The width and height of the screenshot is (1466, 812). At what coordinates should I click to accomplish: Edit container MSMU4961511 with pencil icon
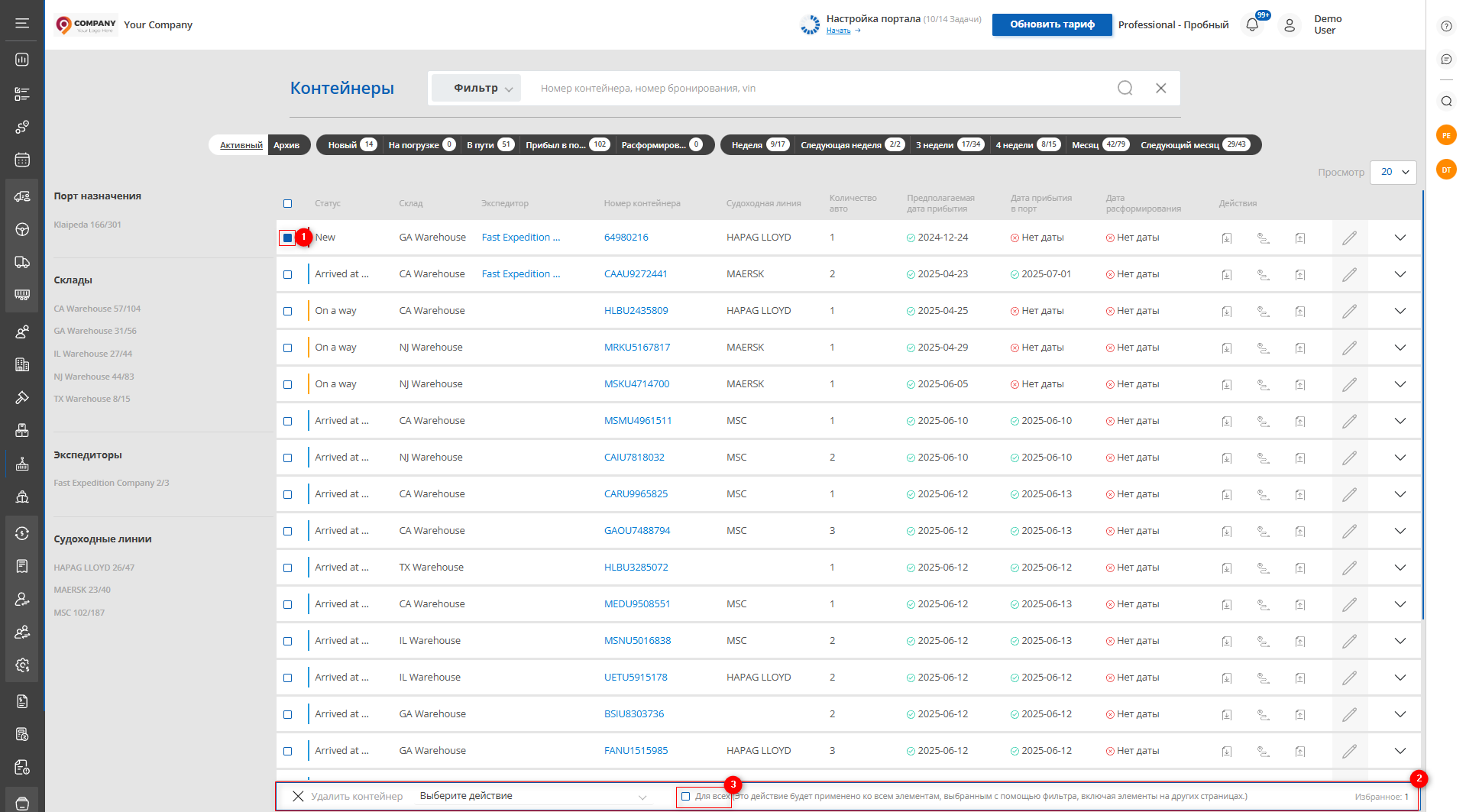(x=1350, y=421)
